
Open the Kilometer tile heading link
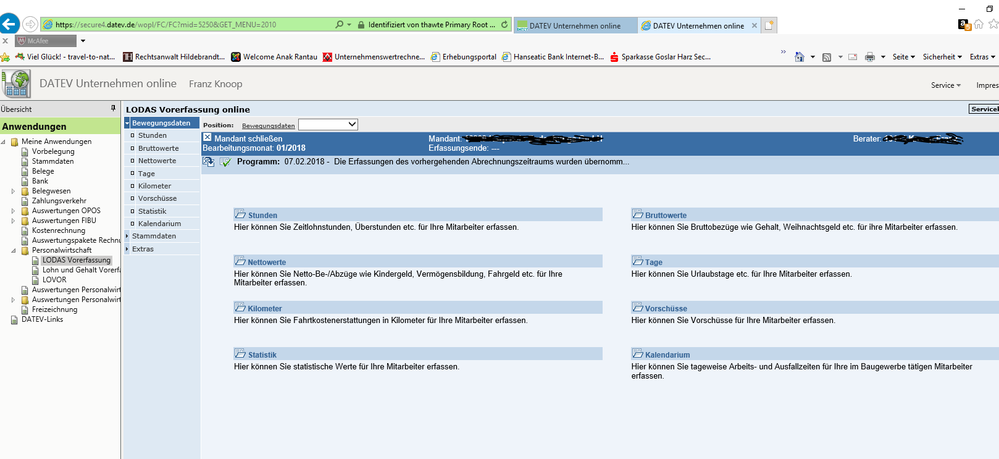265,309
